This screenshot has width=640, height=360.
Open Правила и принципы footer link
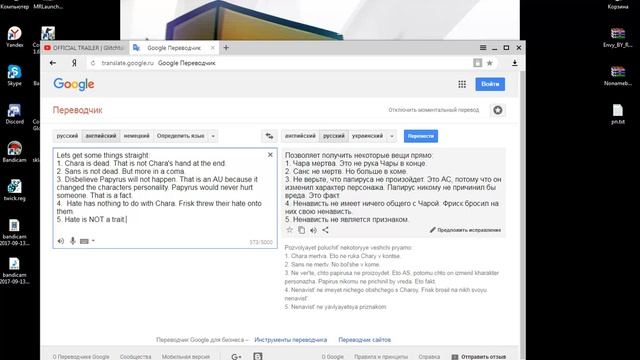click(381, 357)
